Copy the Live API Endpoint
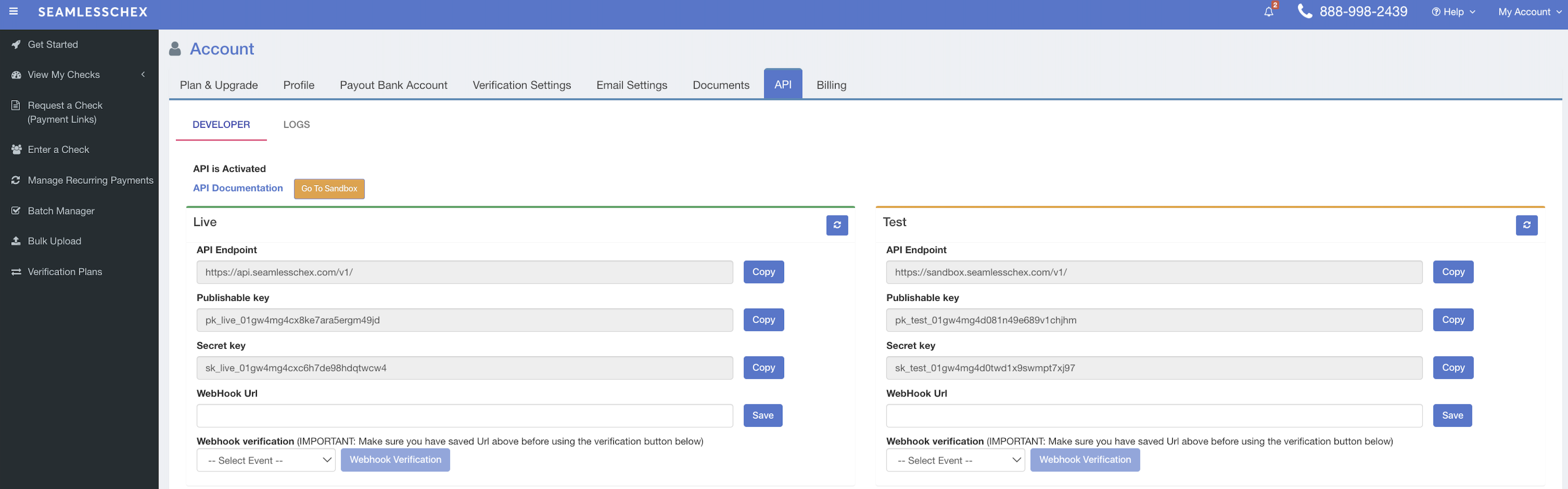Image resolution: width=1568 pixels, height=489 pixels. 763,272
